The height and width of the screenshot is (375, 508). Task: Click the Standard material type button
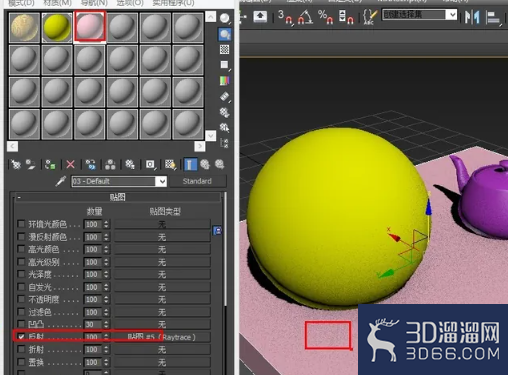pos(197,181)
